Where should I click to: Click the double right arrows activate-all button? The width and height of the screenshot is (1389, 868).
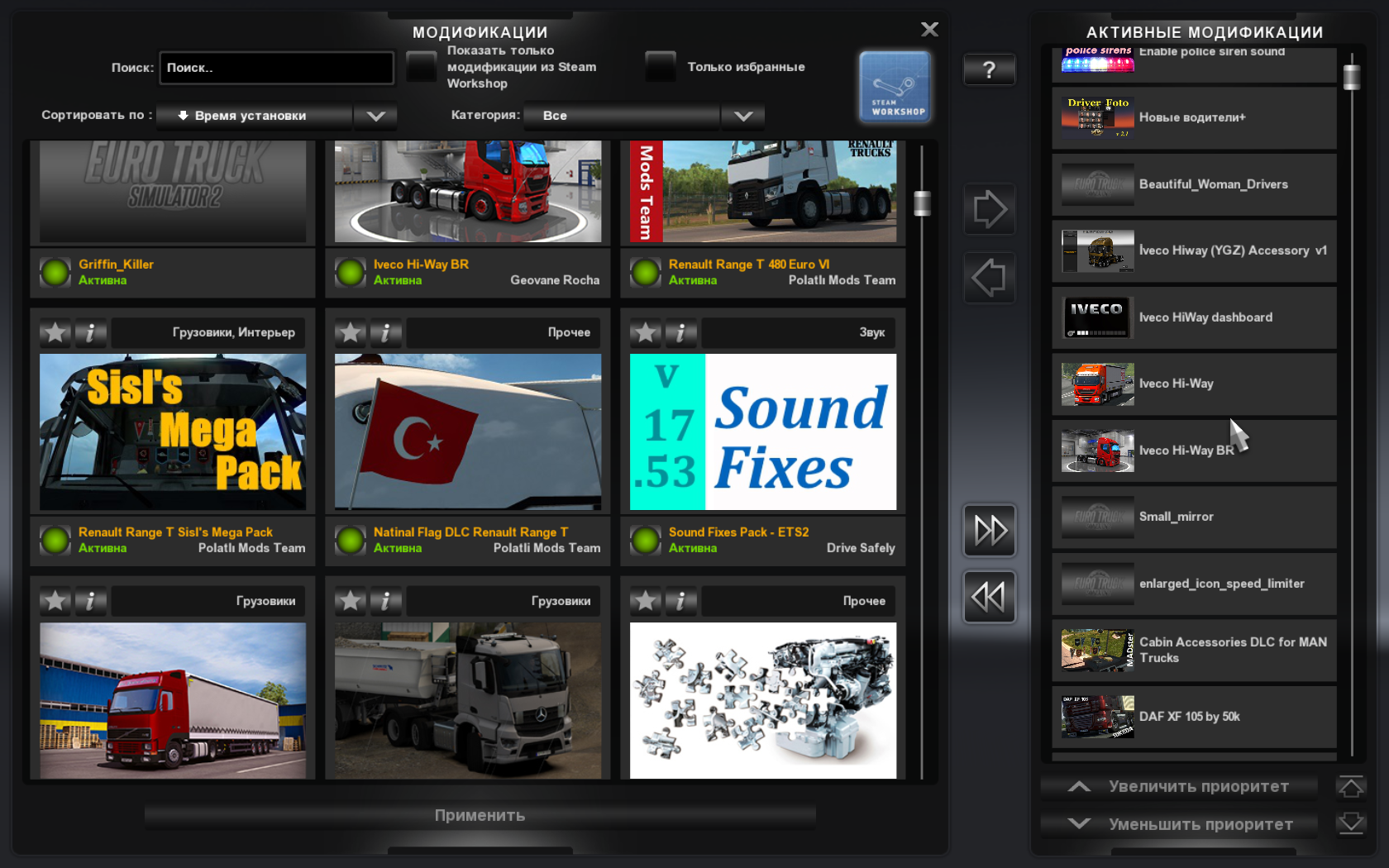989,531
